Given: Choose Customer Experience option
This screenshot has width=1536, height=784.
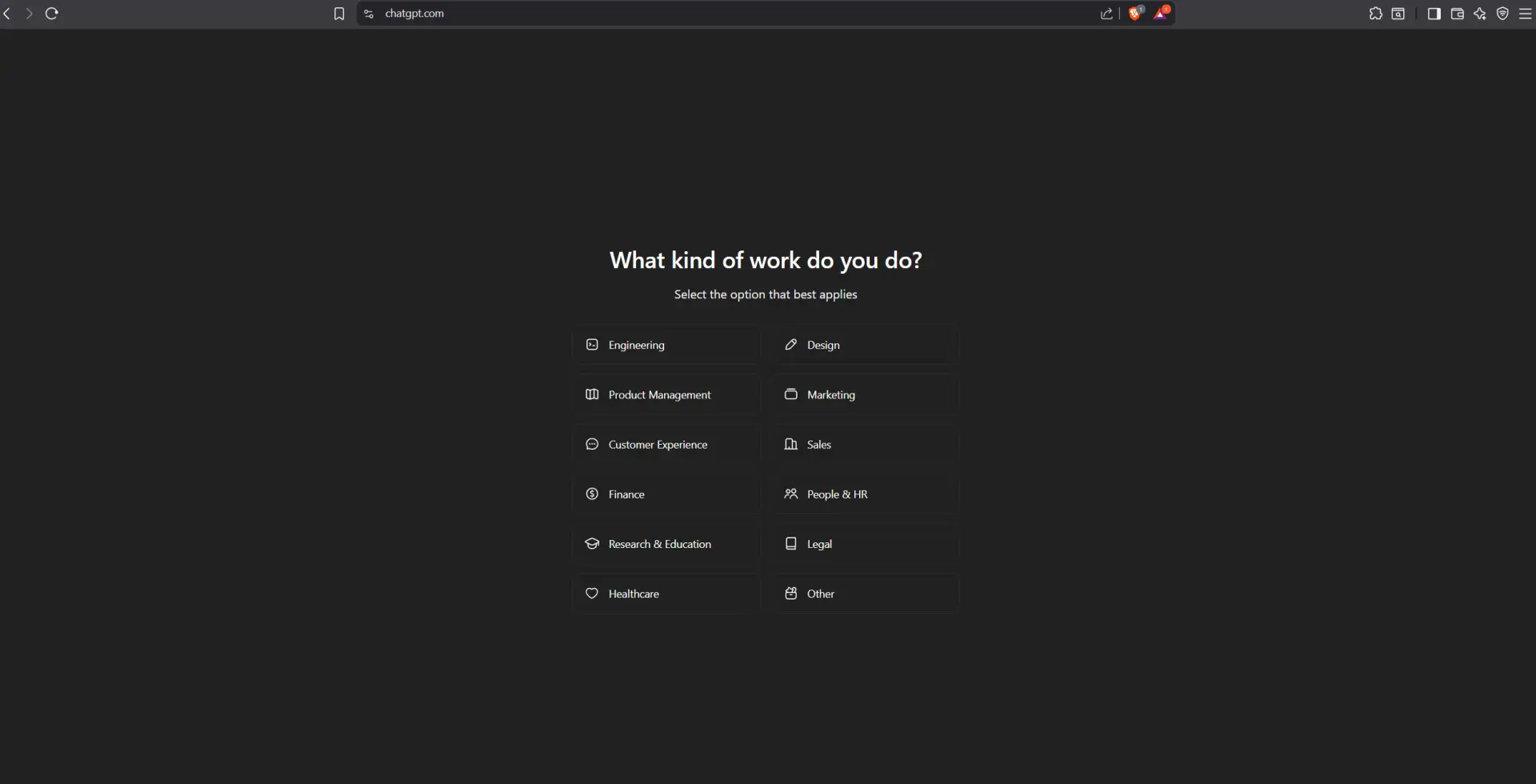Looking at the screenshot, I should click(x=666, y=444).
